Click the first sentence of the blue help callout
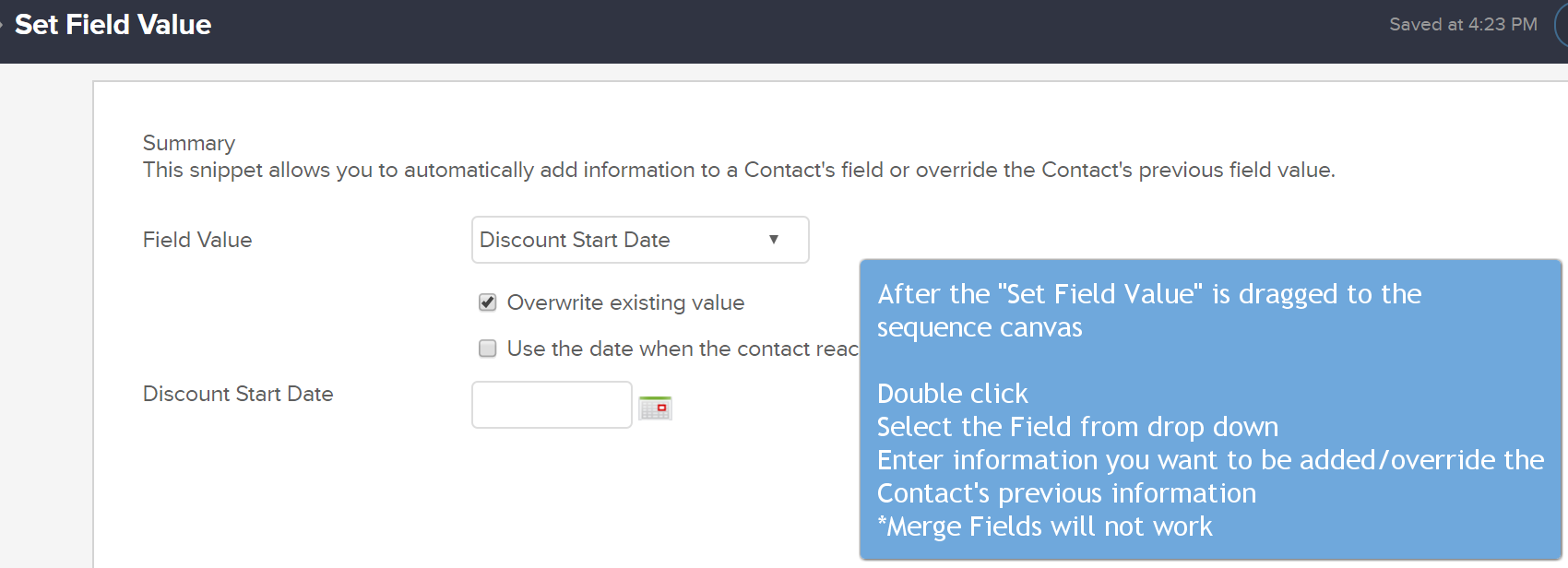This screenshot has width=1568, height=568. coord(1148,310)
